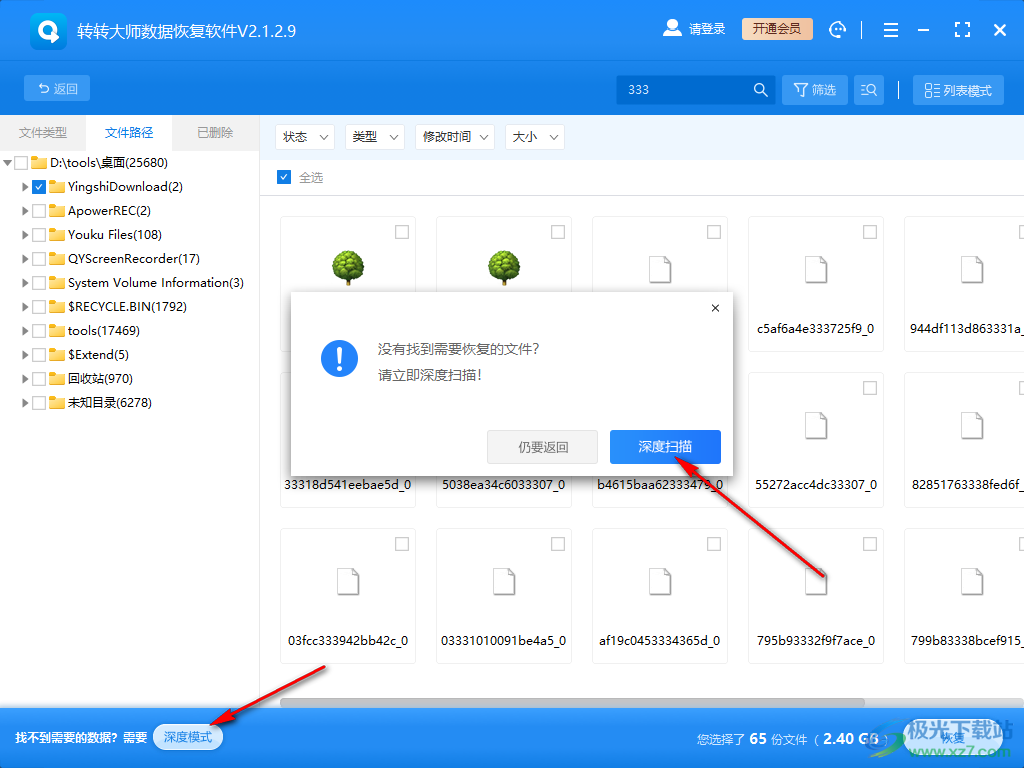Check the Youku Files folder checkbox
Image resolution: width=1024 pixels, height=768 pixels.
coord(39,234)
